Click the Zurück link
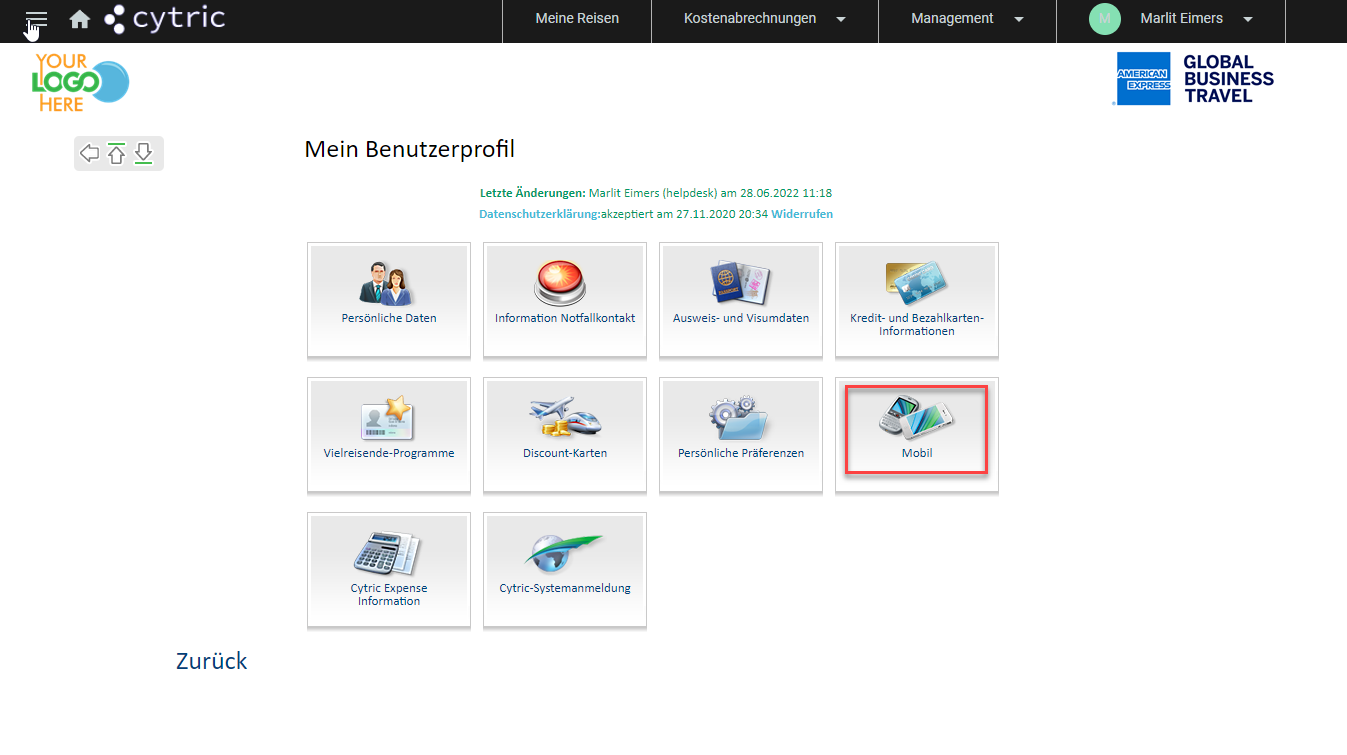 click(212, 661)
